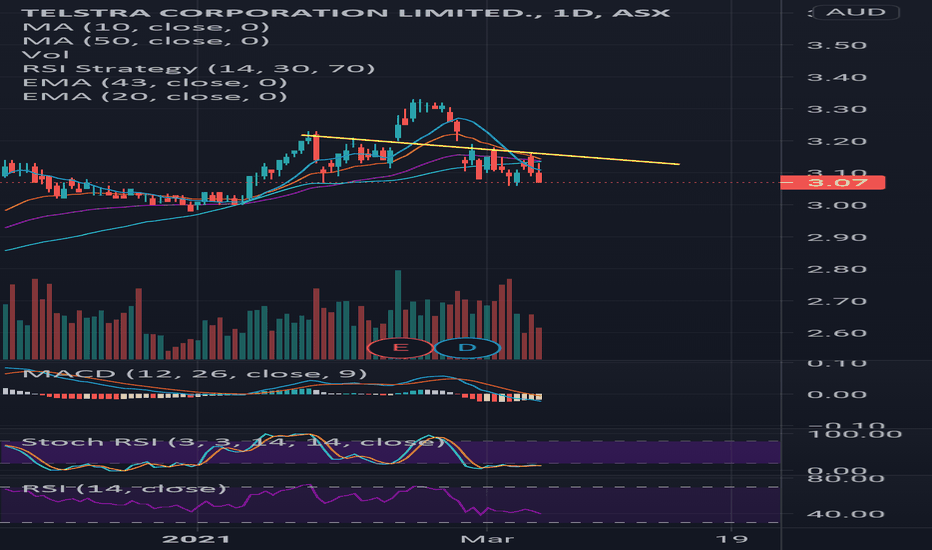The image size is (932, 550).
Task: Click the Mar date label on time axis
Action: 487,539
